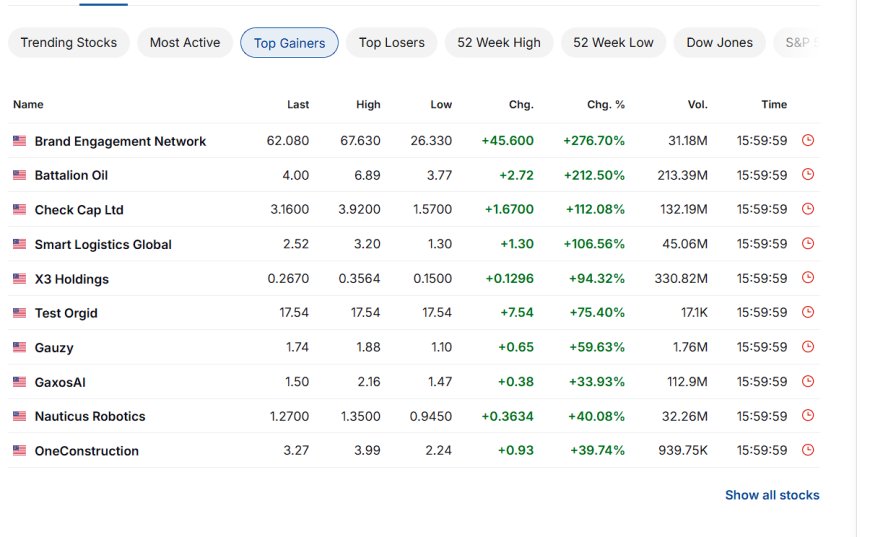Click the US flag beside Battalion Oil
The image size is (870, 537).
(x=19, y=175)
